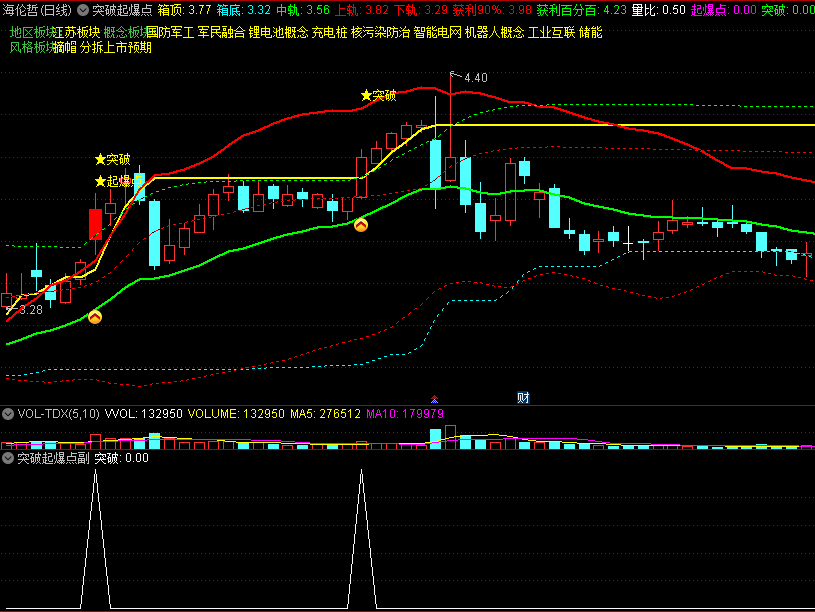Select the 储能 concept sector
This screenshot has width=815, height=612.
pos(590,33)
